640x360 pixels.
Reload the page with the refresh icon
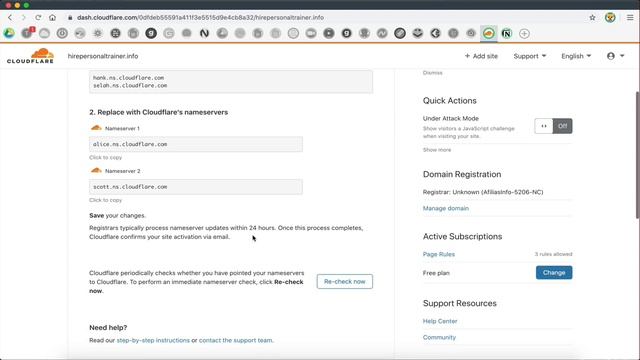pos(38,18)
